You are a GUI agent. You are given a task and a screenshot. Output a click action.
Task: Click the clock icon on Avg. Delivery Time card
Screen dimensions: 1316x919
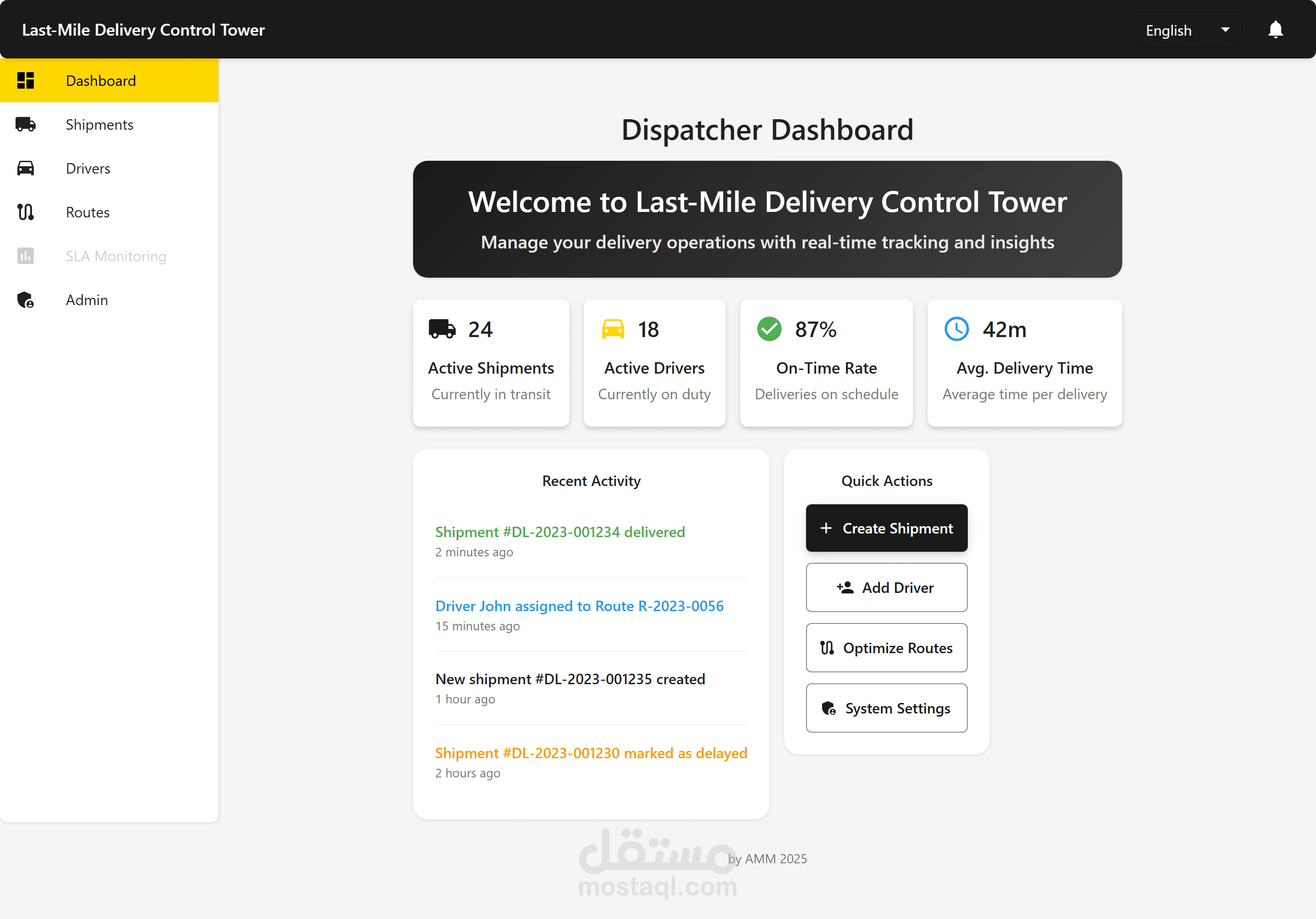[x=956, y=329]
